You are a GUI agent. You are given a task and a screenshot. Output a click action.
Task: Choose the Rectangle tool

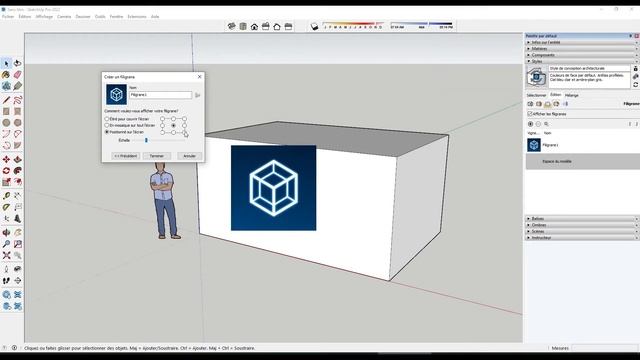6,111
